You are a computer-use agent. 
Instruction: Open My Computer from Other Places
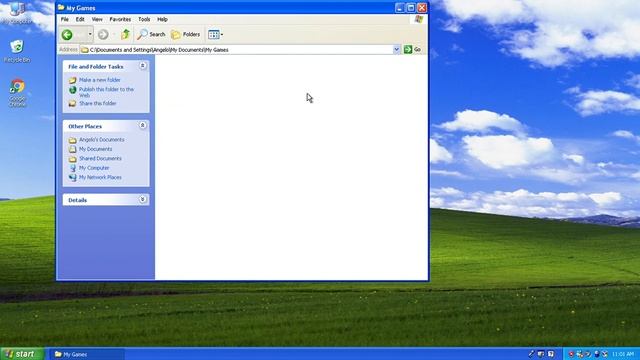coord(94,168)
